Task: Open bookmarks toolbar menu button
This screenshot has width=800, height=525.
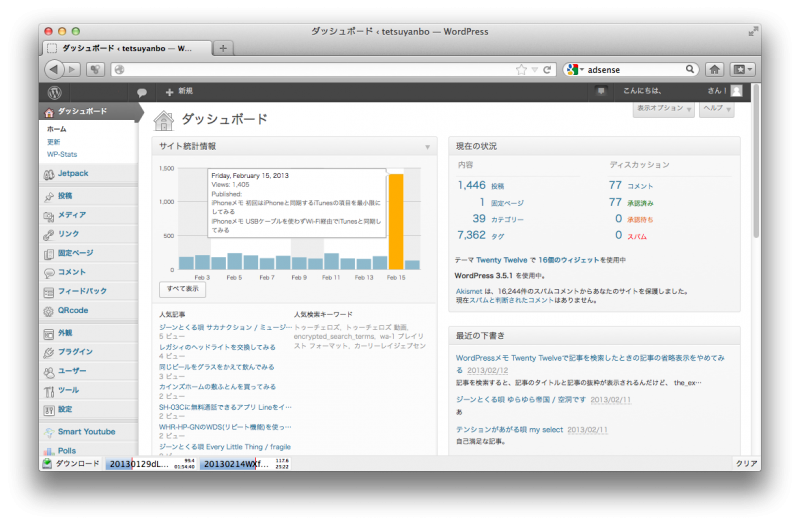Action: click(x=742, y=69)
